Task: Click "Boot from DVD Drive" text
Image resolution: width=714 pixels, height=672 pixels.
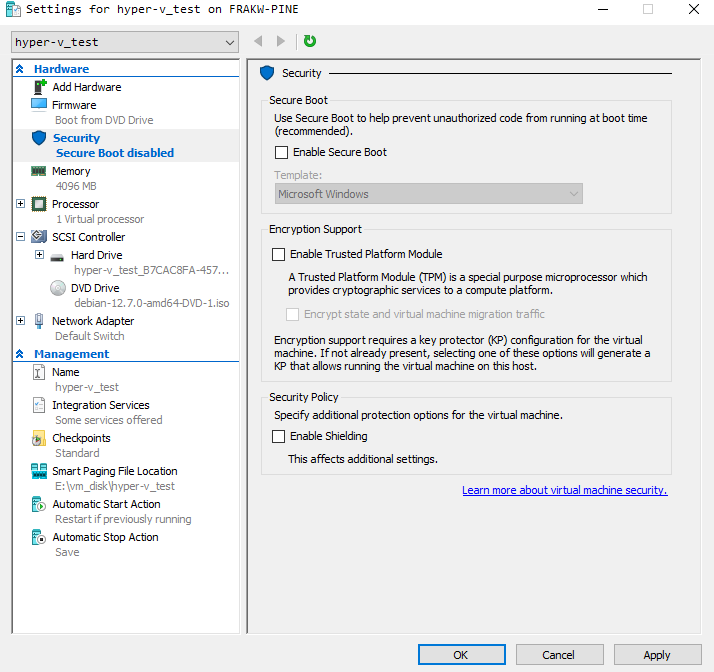Action: [104, 120]
